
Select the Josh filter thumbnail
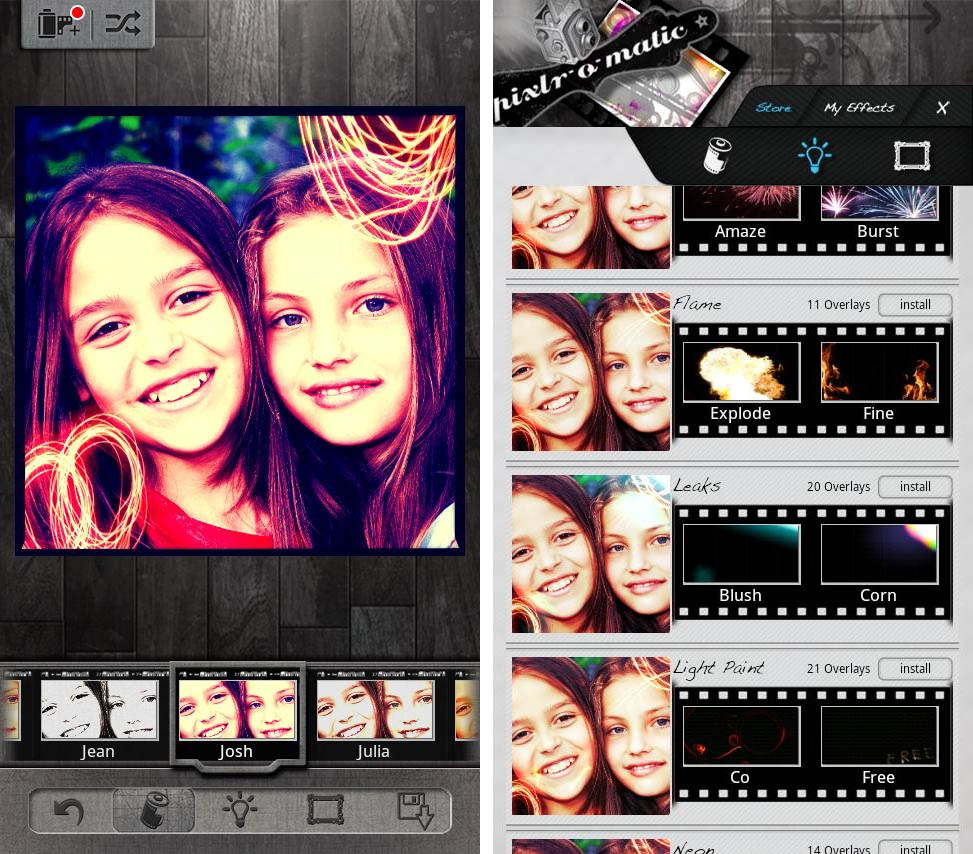[237, 720]
